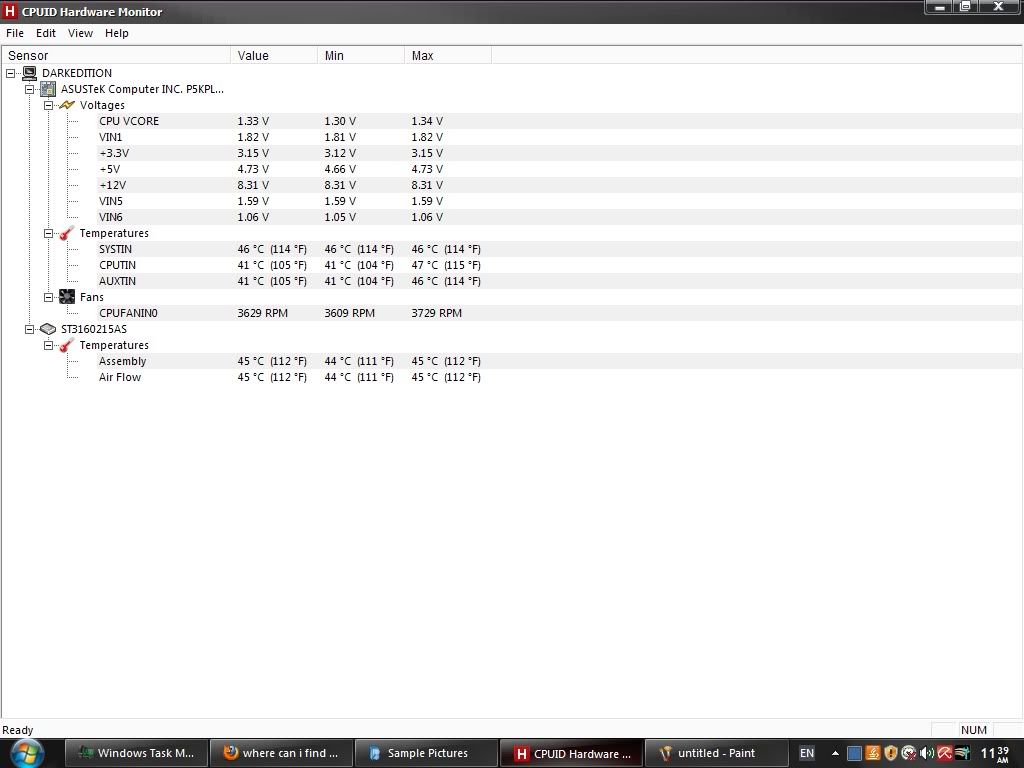Click the Voltages lightning bolt icon
This screenshot has width=1024, height=768.
click(67, 105)
